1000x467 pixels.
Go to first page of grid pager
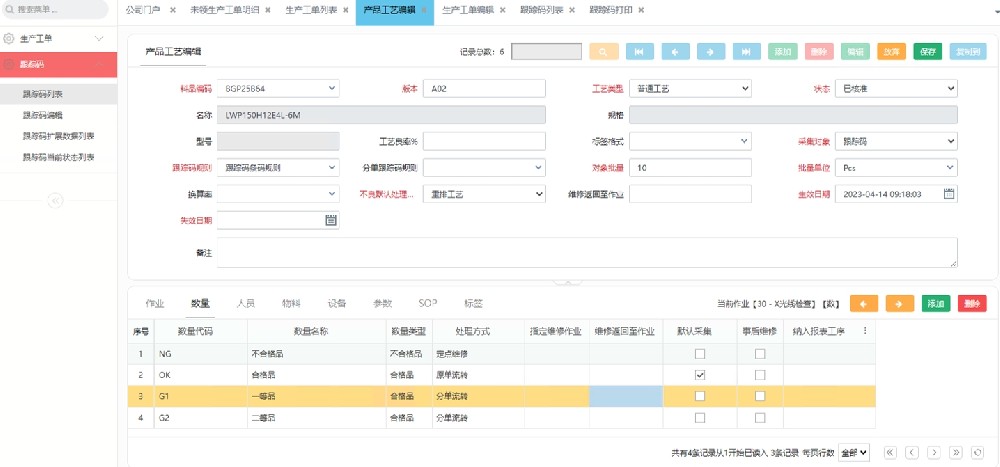point(890,452)
